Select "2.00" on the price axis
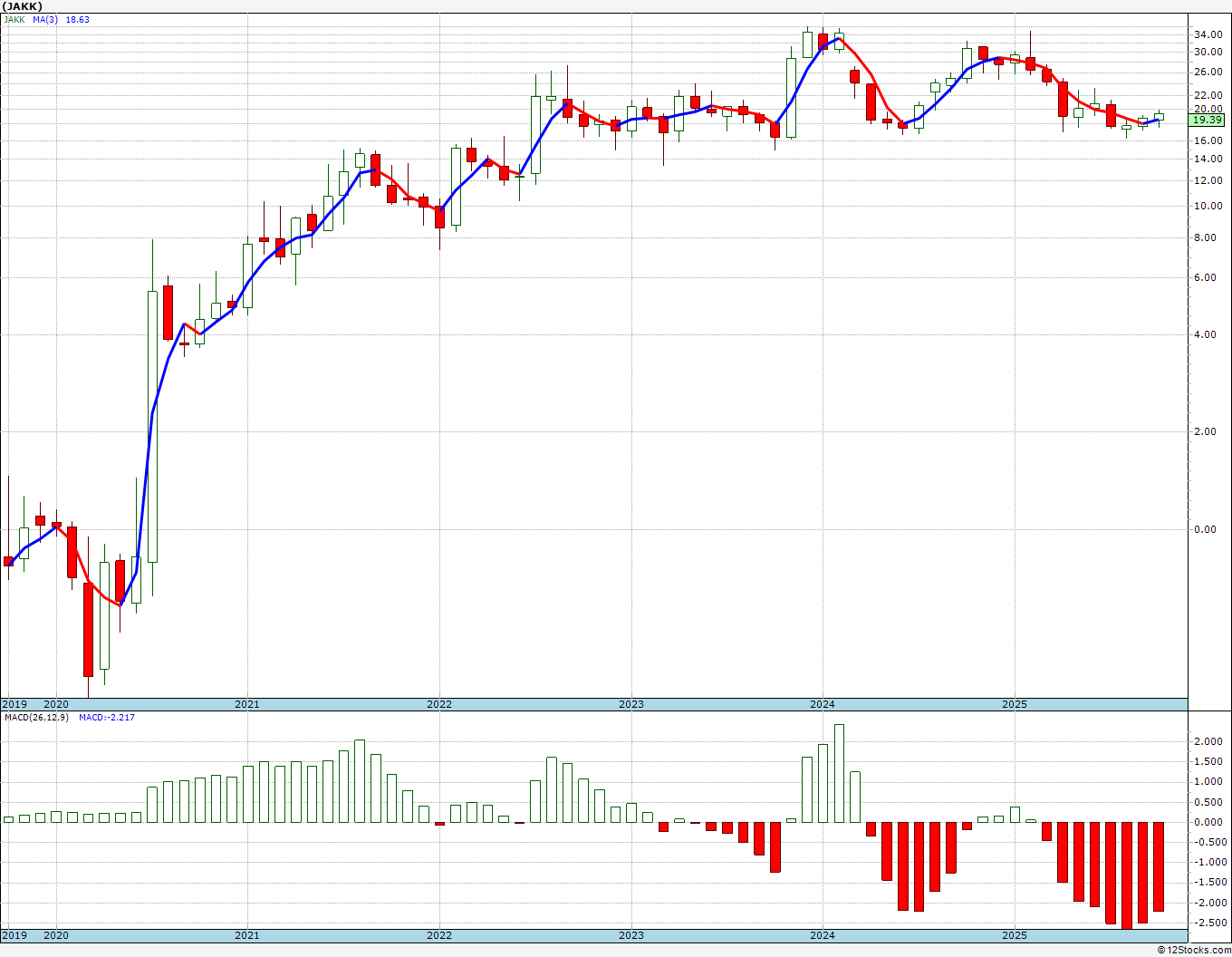 [1206, 431]
